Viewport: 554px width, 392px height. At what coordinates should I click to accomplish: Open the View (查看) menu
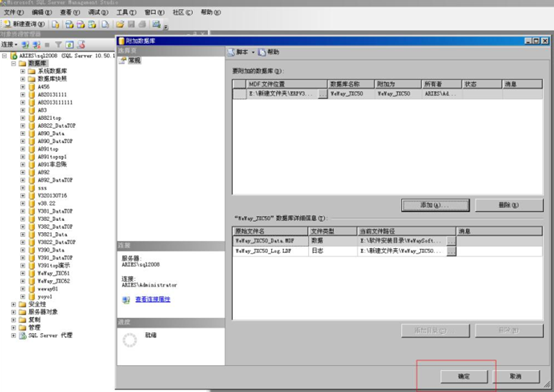pyautogui.click(x=70, y=12)
